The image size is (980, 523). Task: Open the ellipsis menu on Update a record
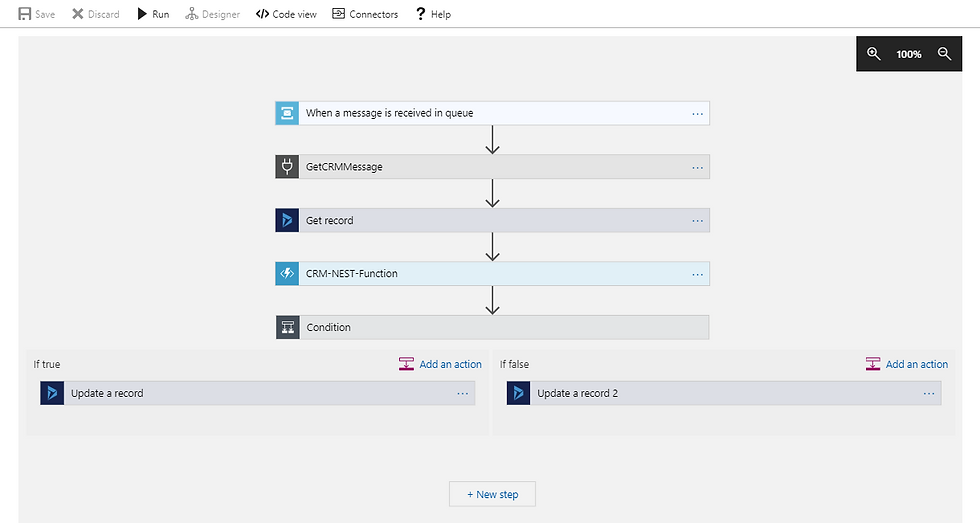pyautogui.click(x=462, y=394)
